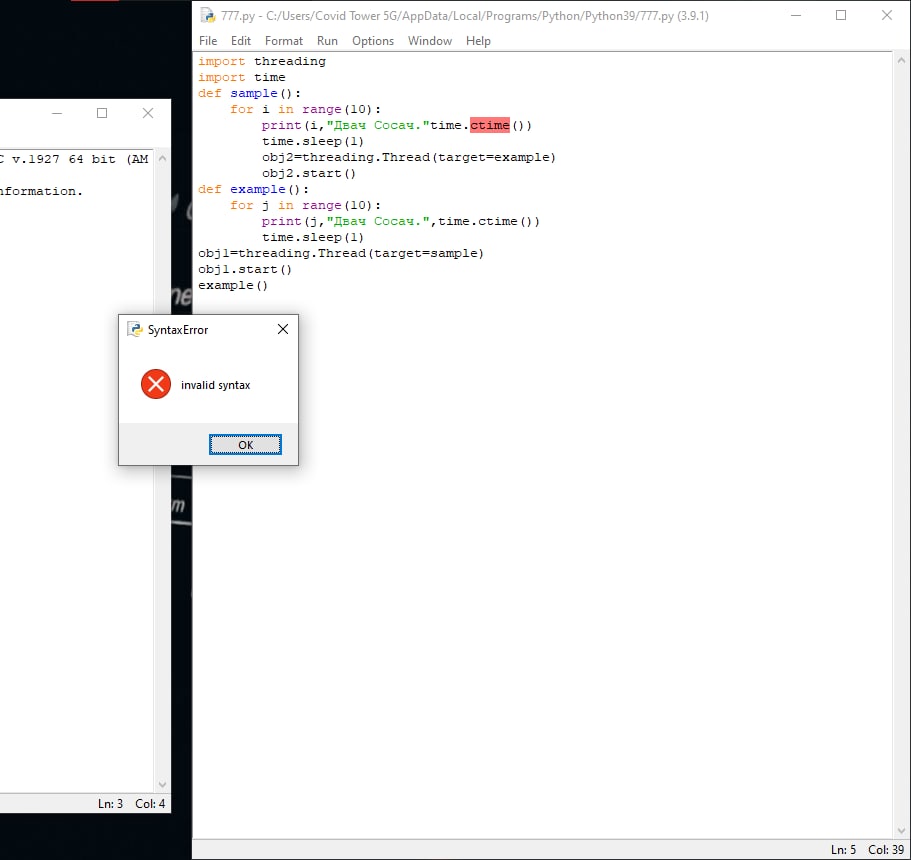Click the 777.py window Python file icon
The width and height of the screenshot is (911, 860).
coord(207,15)
